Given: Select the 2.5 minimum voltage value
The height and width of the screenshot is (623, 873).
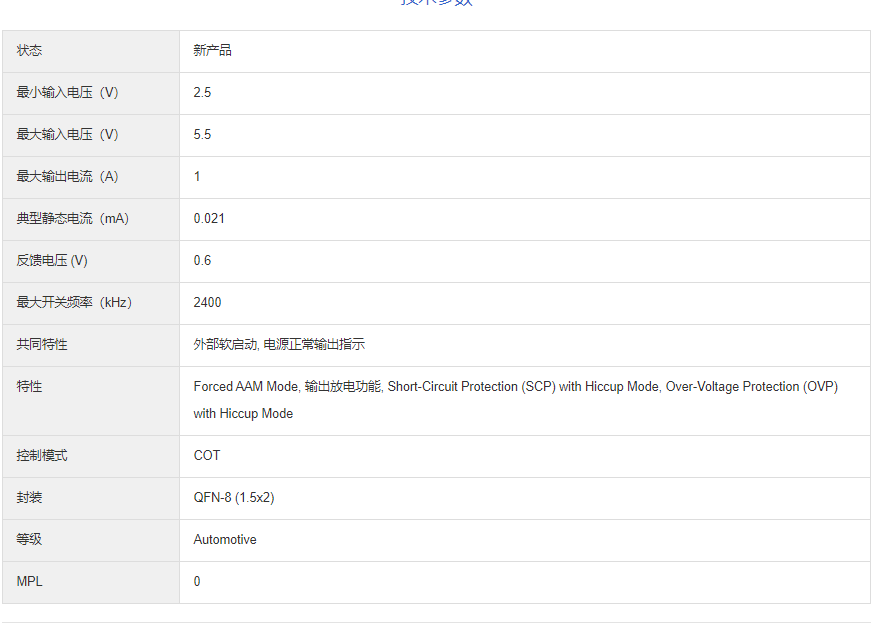Looking at the screenshot, I should 202,92.
